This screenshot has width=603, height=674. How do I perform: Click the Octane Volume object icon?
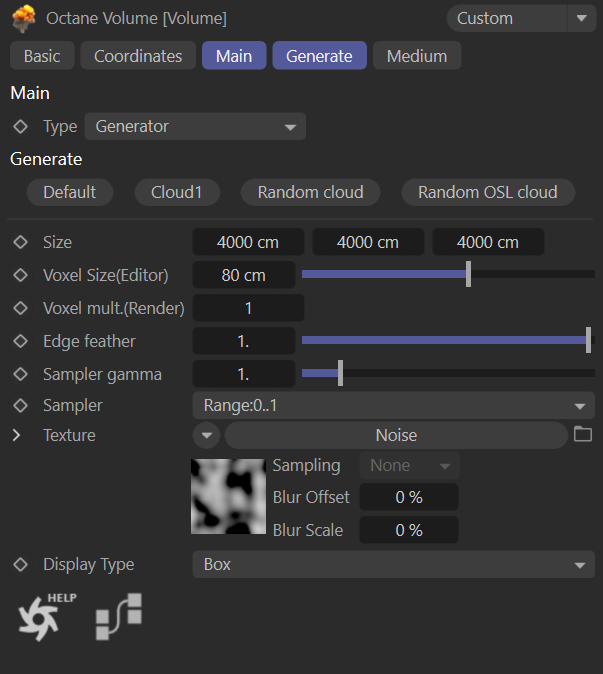click(x=23, y=18)
